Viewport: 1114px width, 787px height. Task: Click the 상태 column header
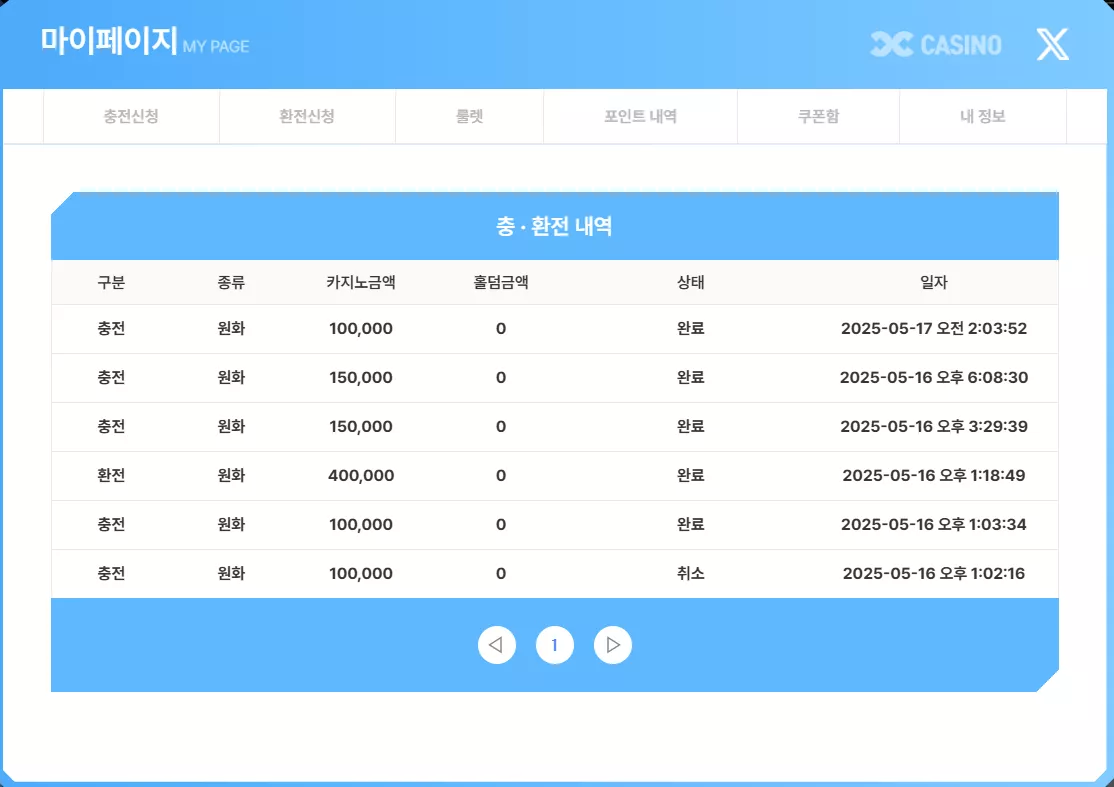[x=691, y=283]
